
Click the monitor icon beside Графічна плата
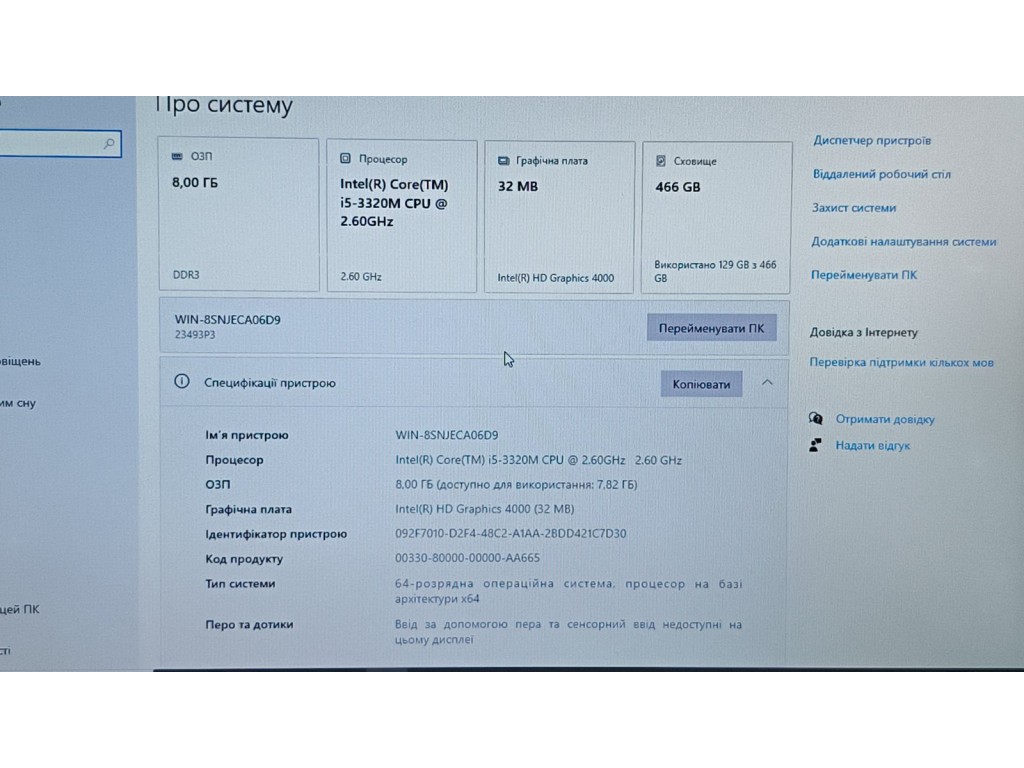pyautogui.click(x=503, y=160)
